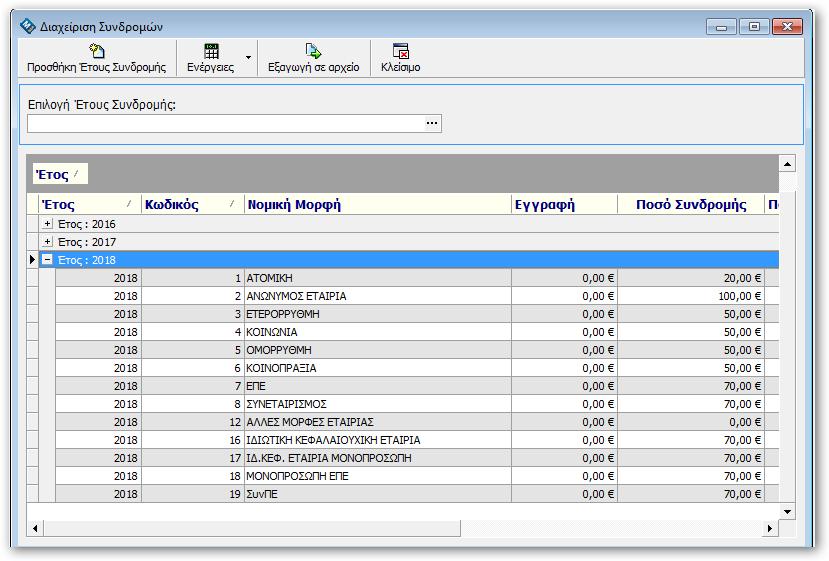Click the 100,00 € subscription amount cell
Image resolution: width=829 pixels, height=561 pixels.
click(x=691, y=296)
